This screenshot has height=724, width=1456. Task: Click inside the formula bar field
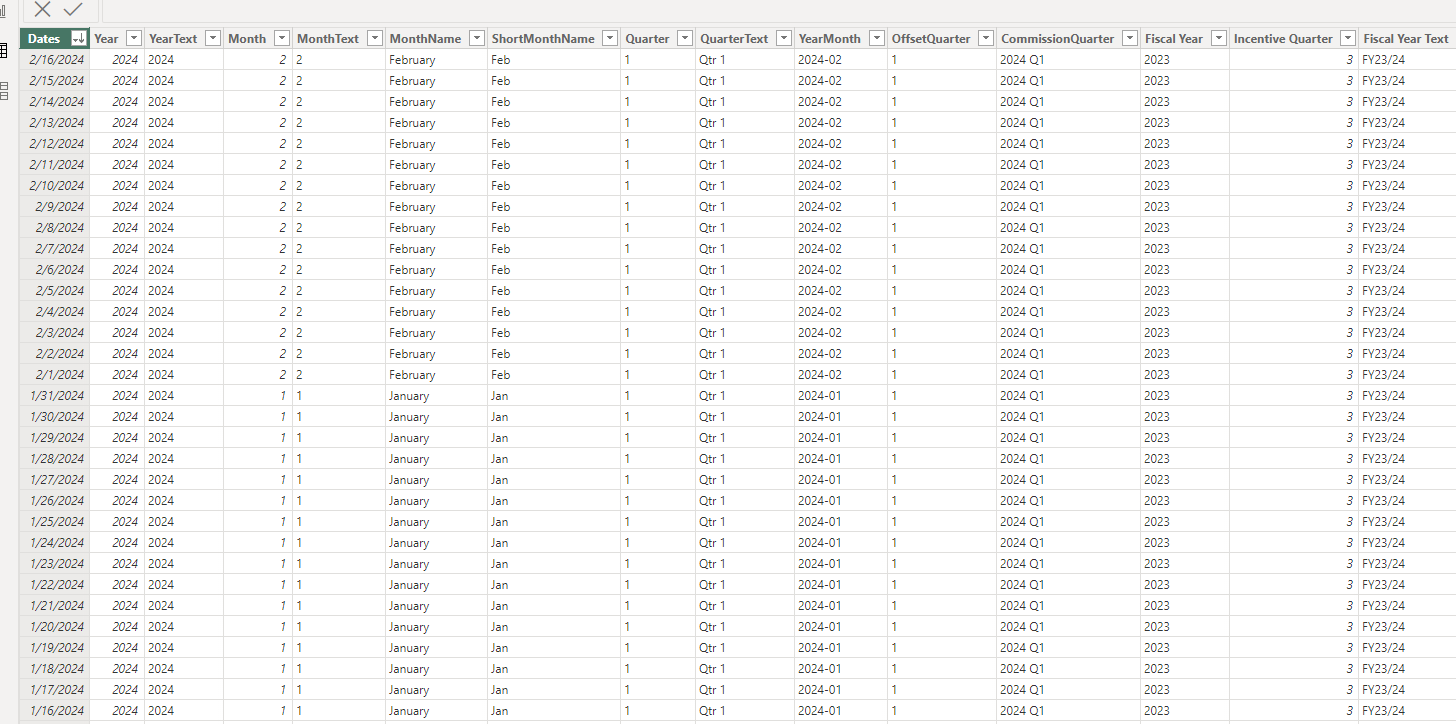778,10
